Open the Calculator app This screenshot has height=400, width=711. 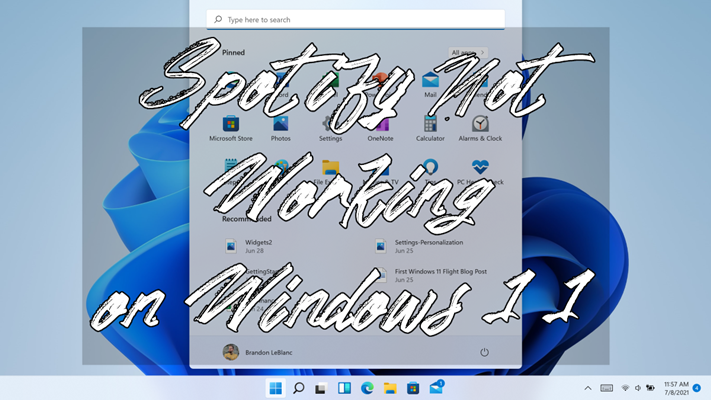tap(430, 128)
